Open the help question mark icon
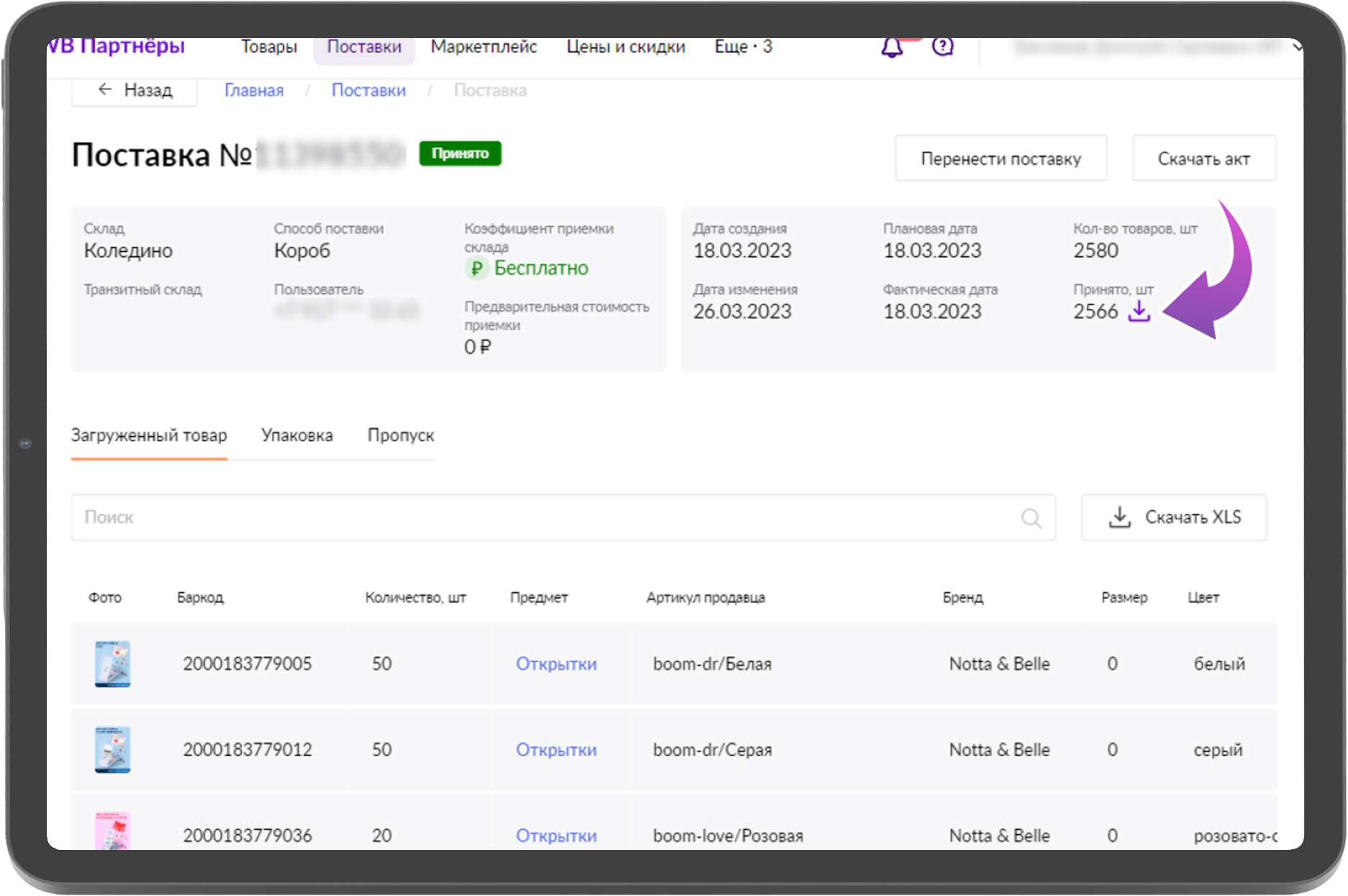Viewport: 1348px width, 896px height. tap(942, 47)
